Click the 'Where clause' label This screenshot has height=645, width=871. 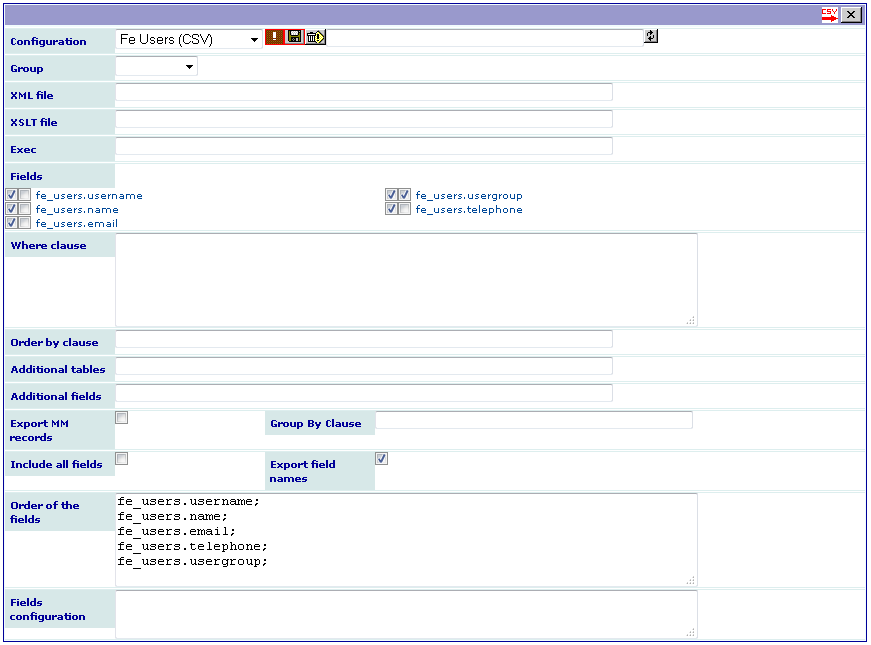[x=48, y=246]
